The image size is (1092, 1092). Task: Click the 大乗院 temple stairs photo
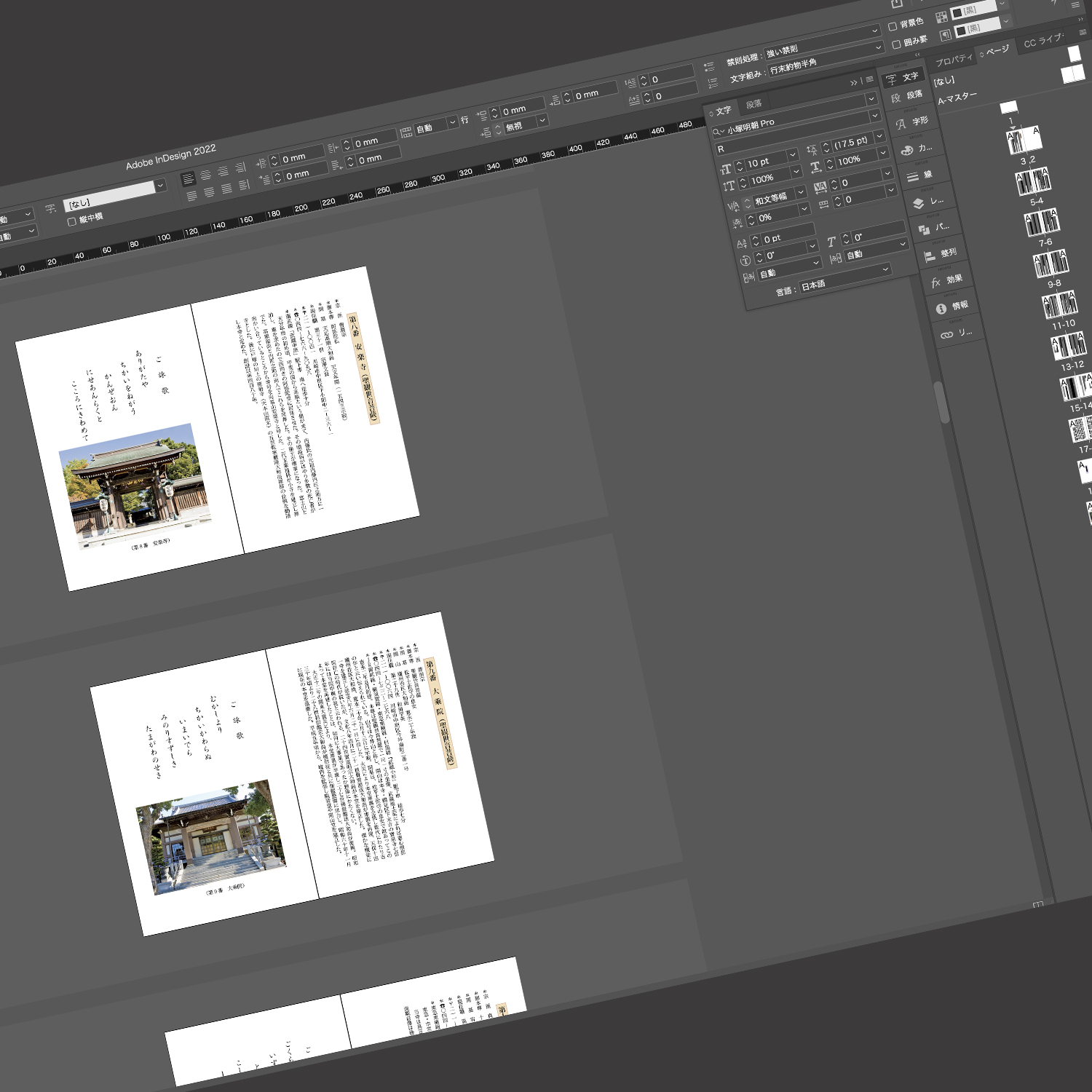212,837
